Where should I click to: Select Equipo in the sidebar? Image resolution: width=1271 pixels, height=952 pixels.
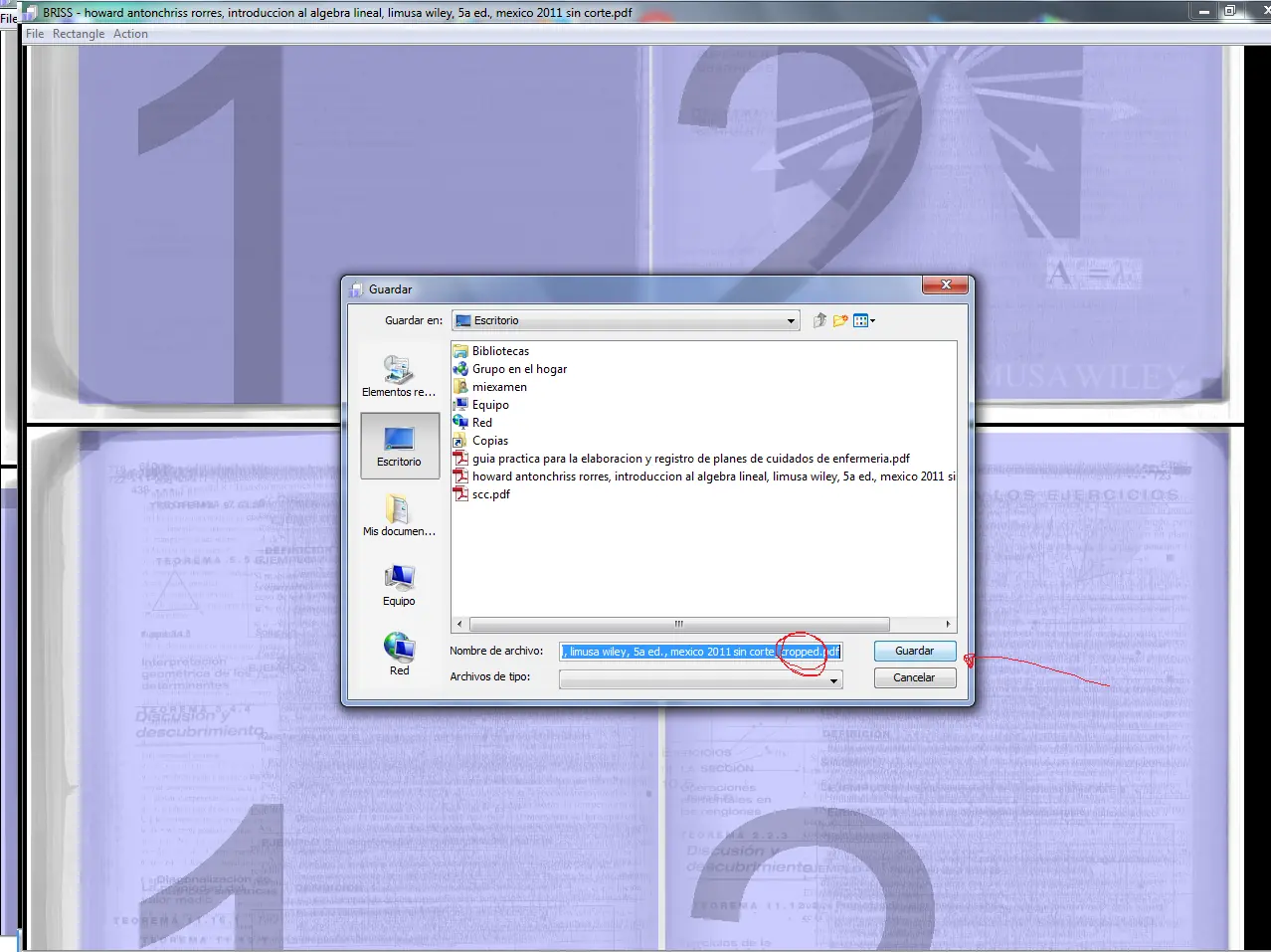point(399,584)
